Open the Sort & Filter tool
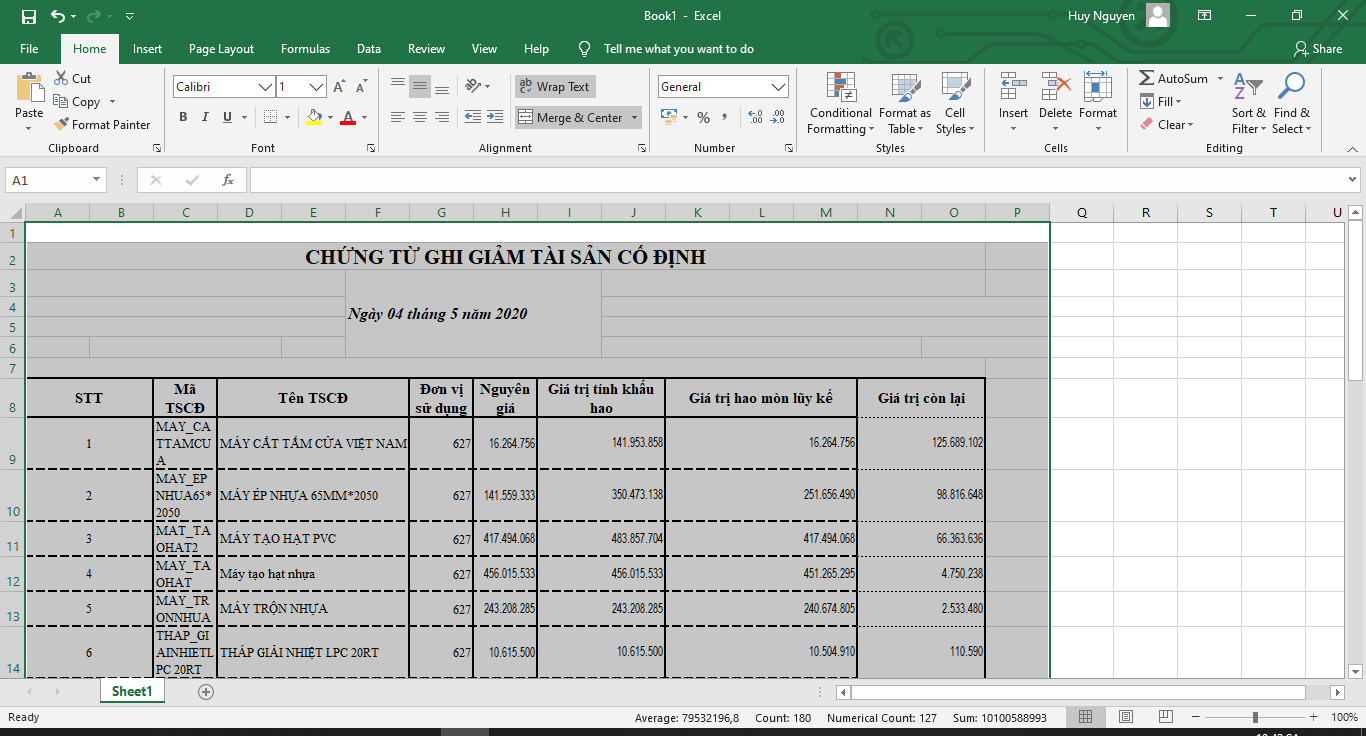The image size is (1366, 736). point(1248,104)
